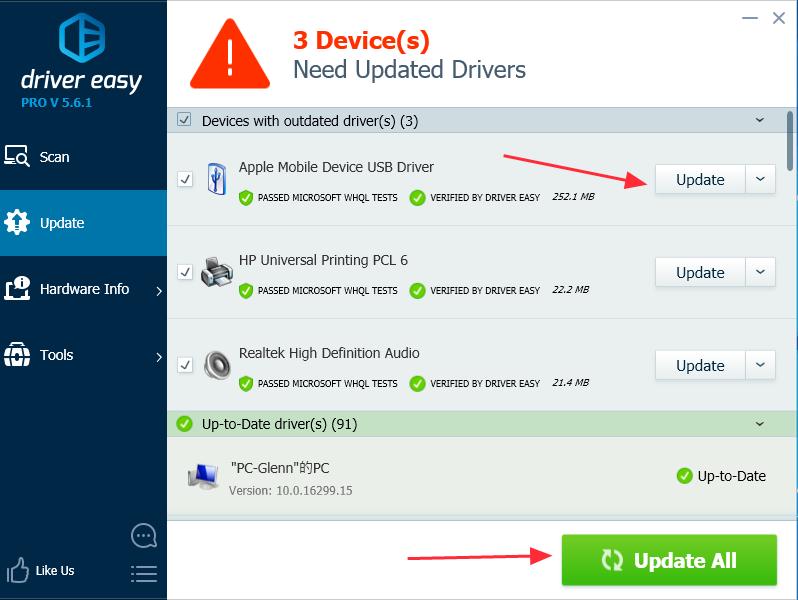The height and width of the screenshot is (600, 798).
Task: Click the HP printer device icon
Action: coord(216,272)
